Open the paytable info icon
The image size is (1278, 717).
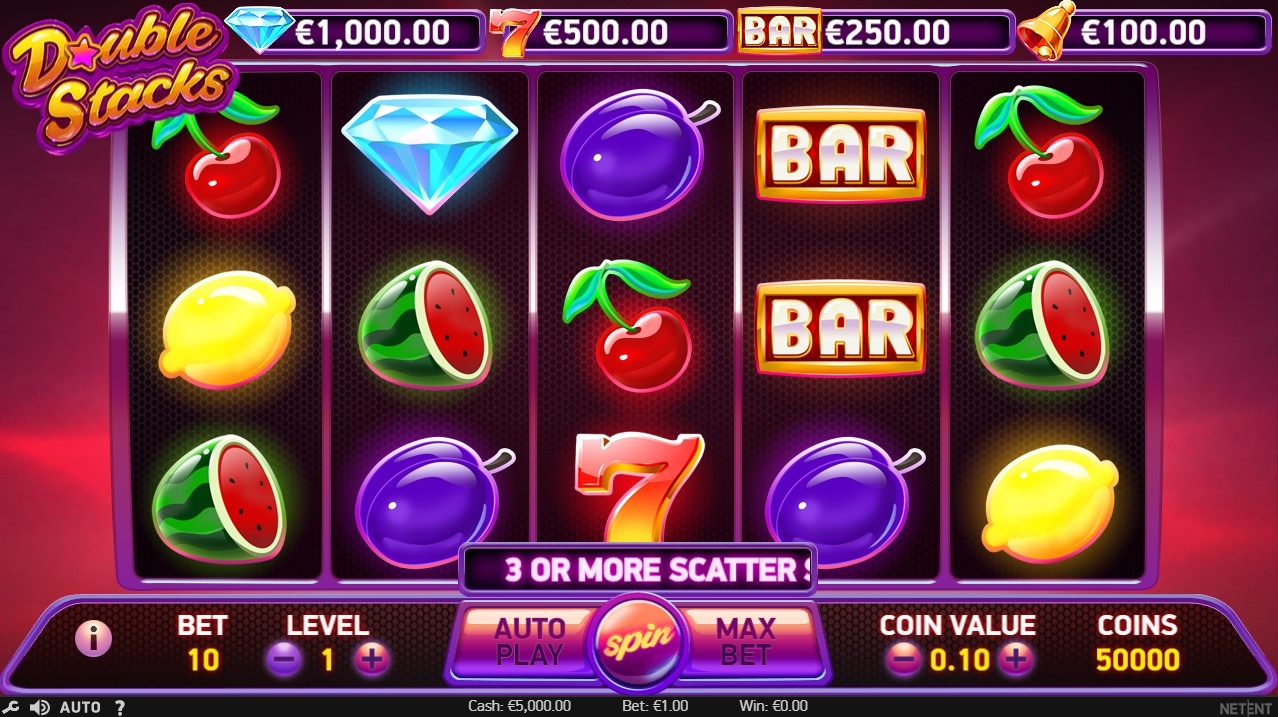94,638
